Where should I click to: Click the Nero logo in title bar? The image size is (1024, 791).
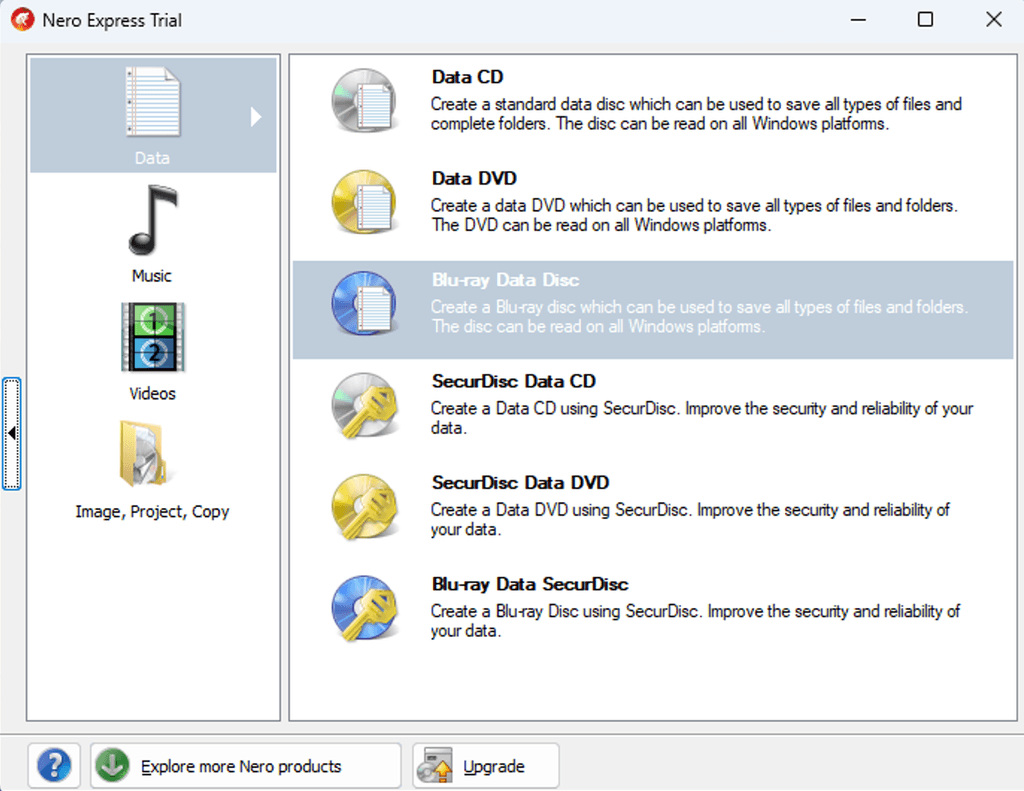(x=22, y=19)
